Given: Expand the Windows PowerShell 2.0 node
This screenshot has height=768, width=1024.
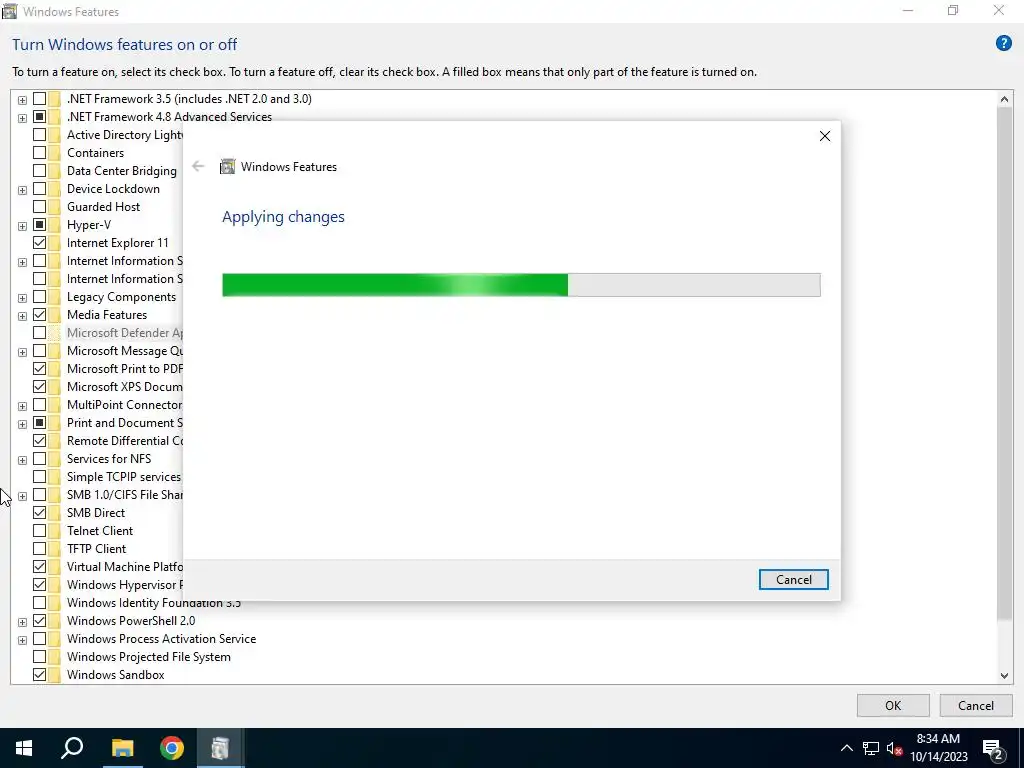Looking at the screenshot, I should [22, 622].
